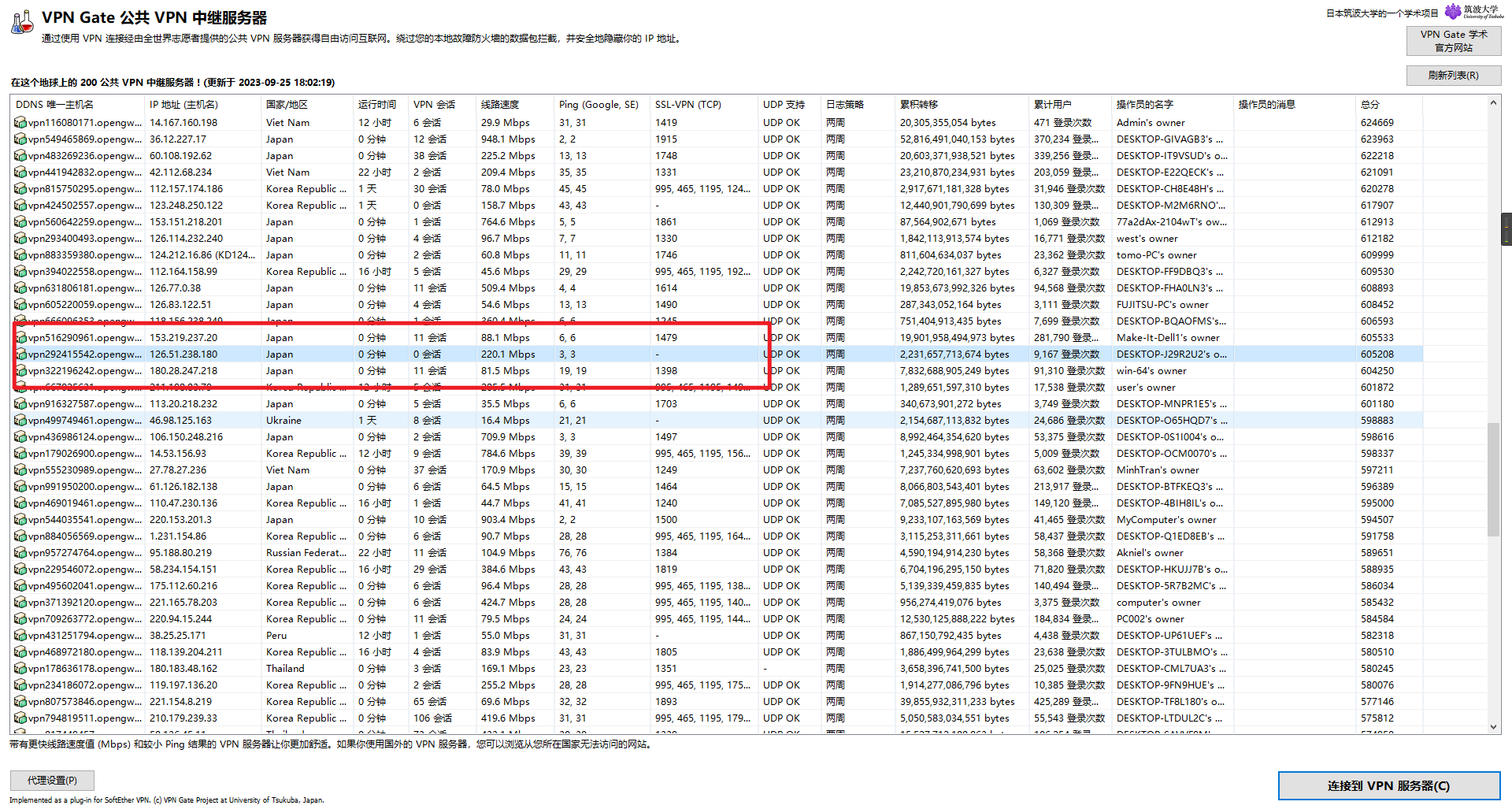
Task: Select the vpn499749461 Ukraine server icon
Action: pos(20,421)
